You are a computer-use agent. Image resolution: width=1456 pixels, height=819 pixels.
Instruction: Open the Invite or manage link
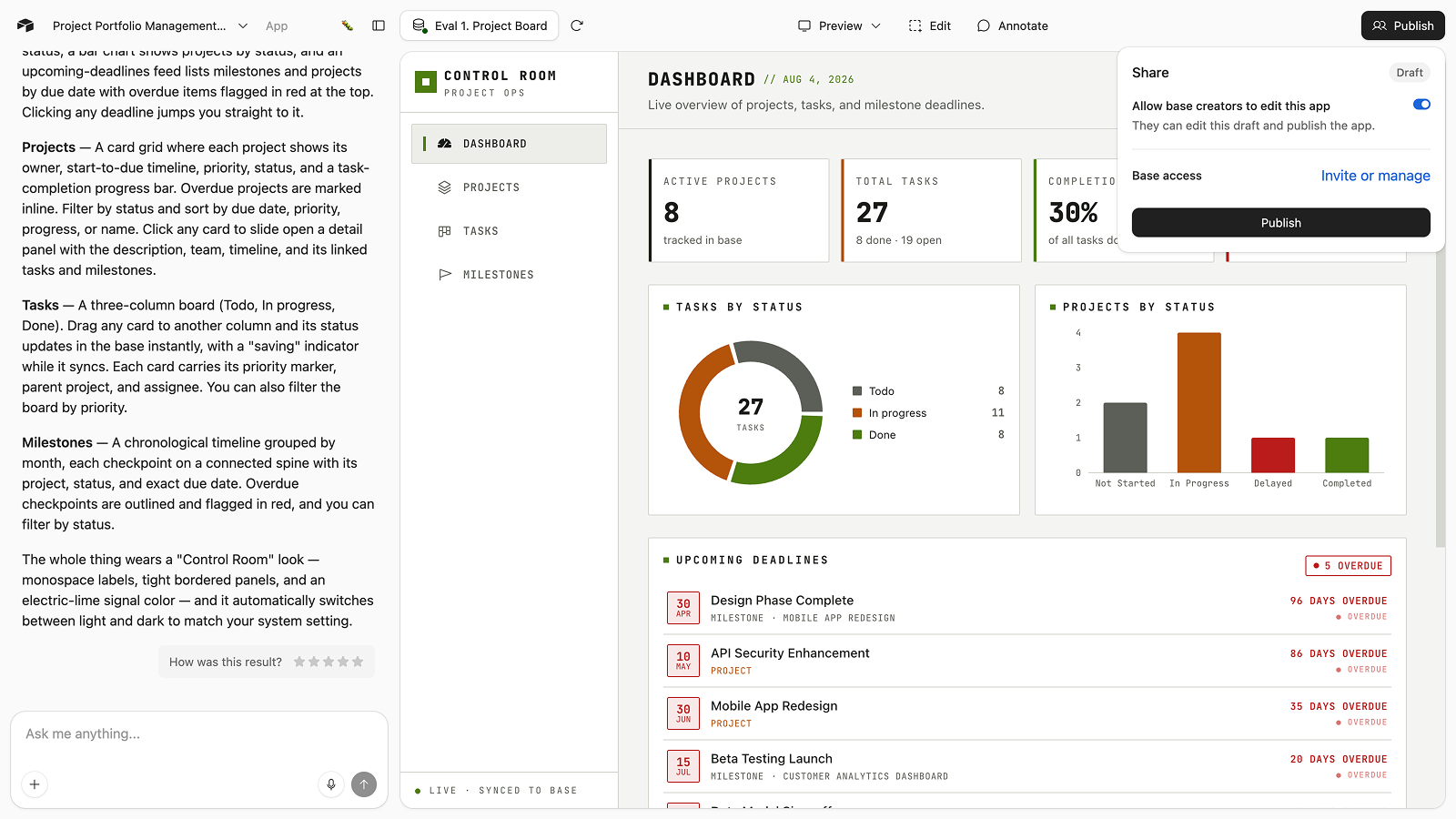[x=1375, y=176]
